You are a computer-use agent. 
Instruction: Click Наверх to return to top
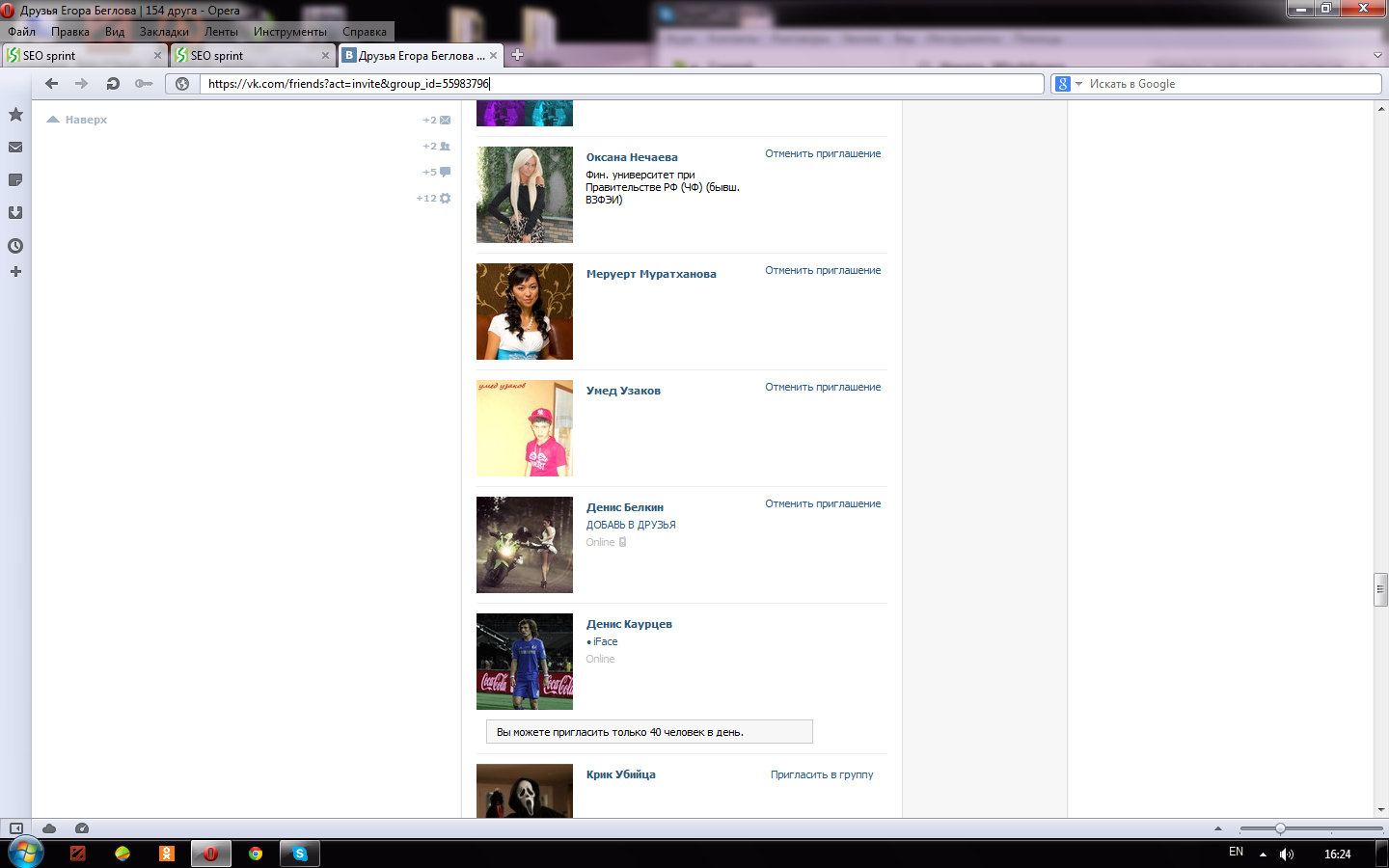(x=77, y=120)
